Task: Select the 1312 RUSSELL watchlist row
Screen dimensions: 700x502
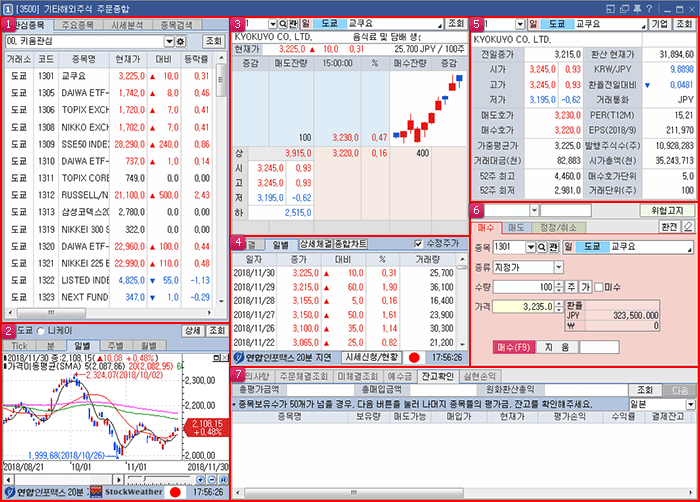Action: click(x=109, y=195)
